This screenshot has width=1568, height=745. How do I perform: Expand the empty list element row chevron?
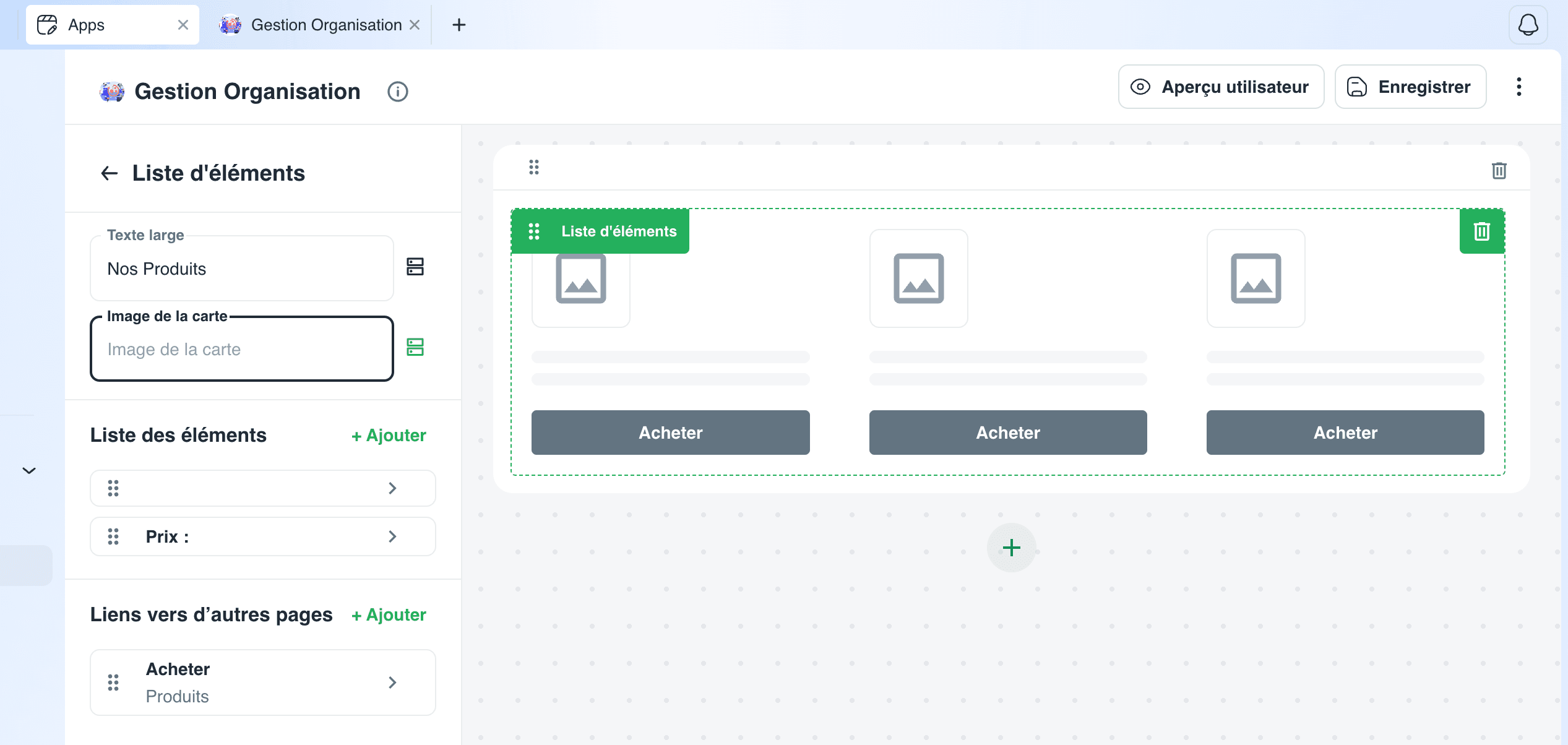click(x=392, y=488)
